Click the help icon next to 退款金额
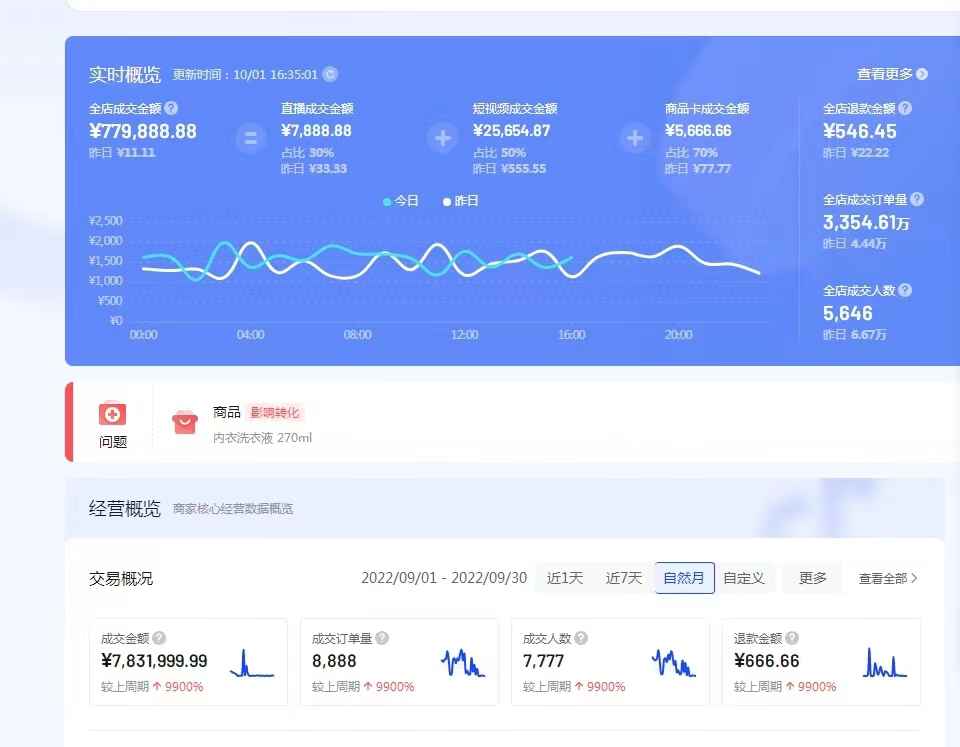 pos(791,637)
